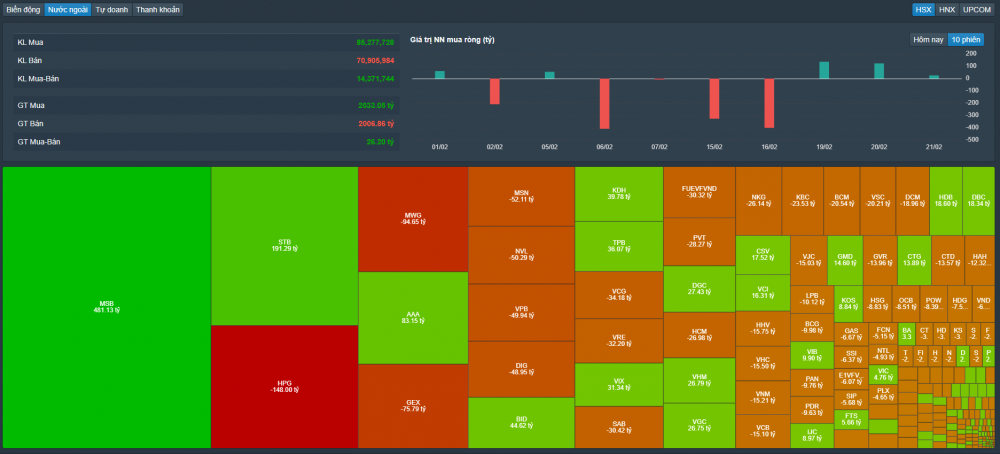This screenshot has height=454, width=1000.
Task: Click the GT Mua-Bán value 26.20 tỷ
Action: [380, 142]
